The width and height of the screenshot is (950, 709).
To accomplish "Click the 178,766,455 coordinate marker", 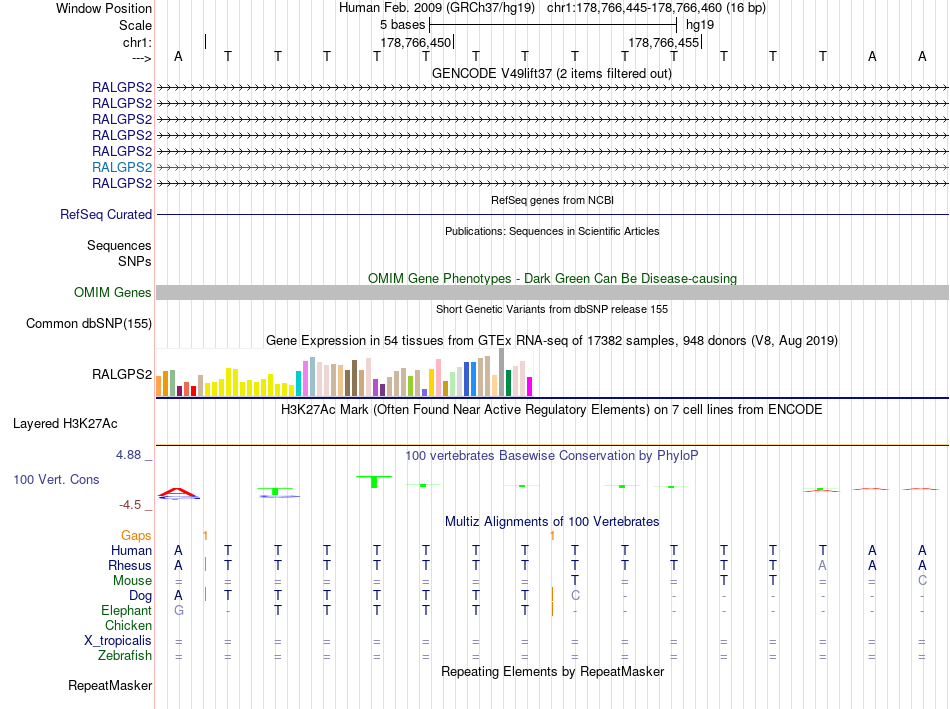I will (663, 42).
